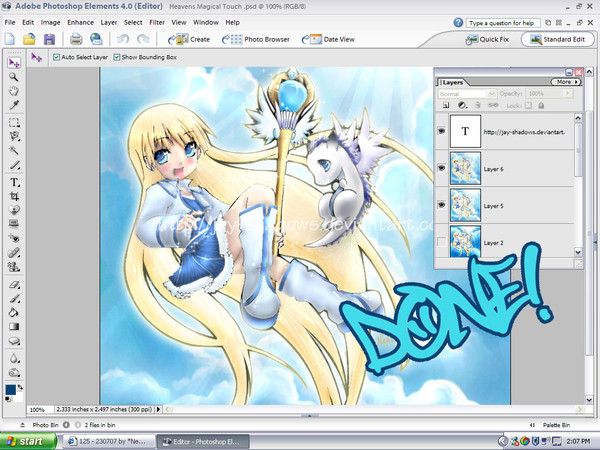Open the Photo Browser
Viewport: 600px width, 450px height.
pos(256,39)
